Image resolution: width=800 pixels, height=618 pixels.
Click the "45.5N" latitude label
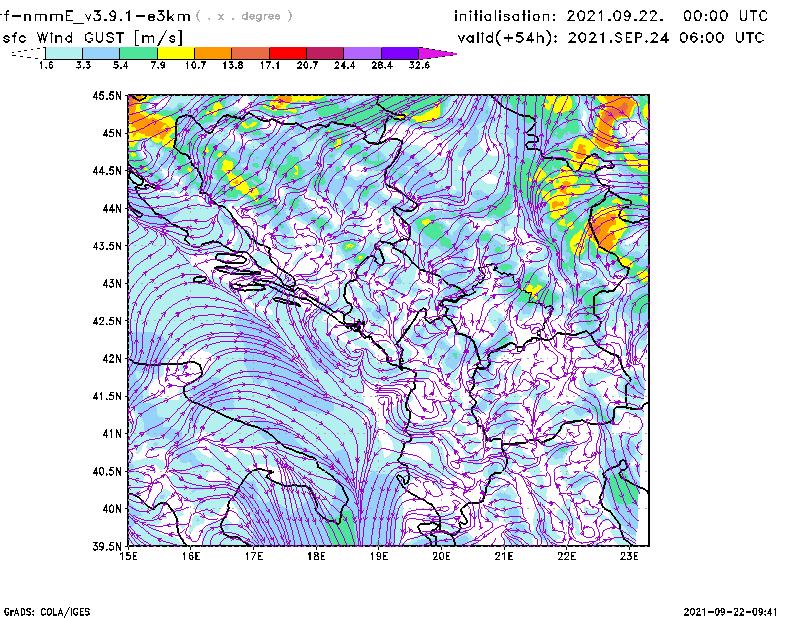point(107,96)
